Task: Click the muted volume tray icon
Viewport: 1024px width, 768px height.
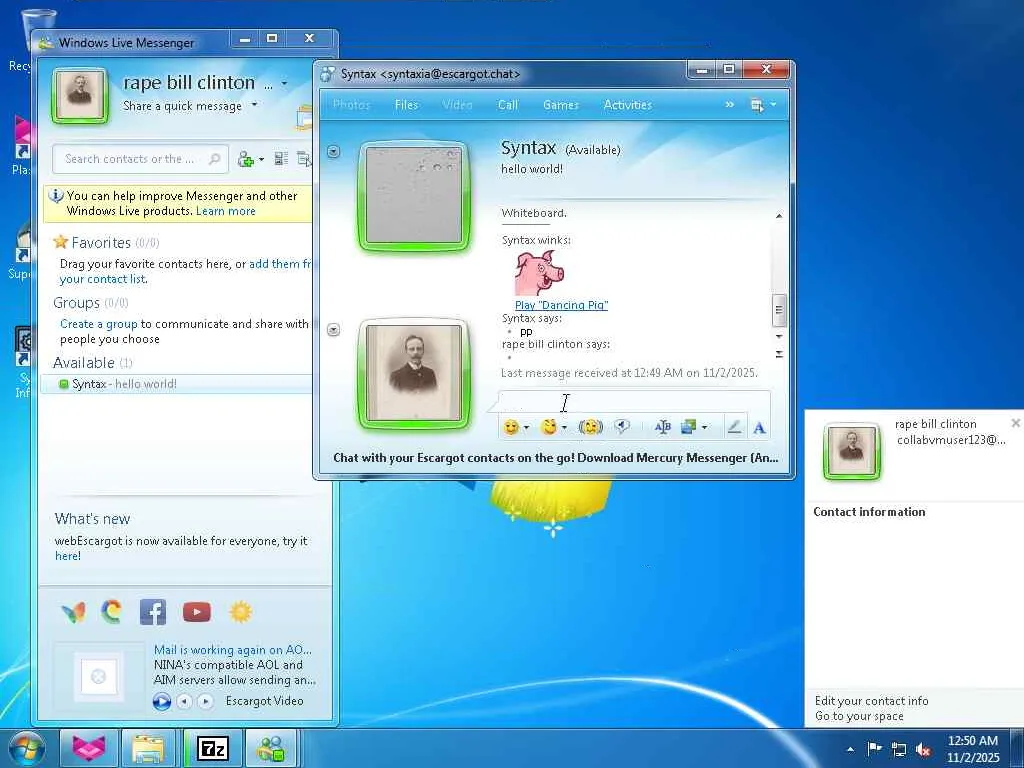Action: (923, 750)
